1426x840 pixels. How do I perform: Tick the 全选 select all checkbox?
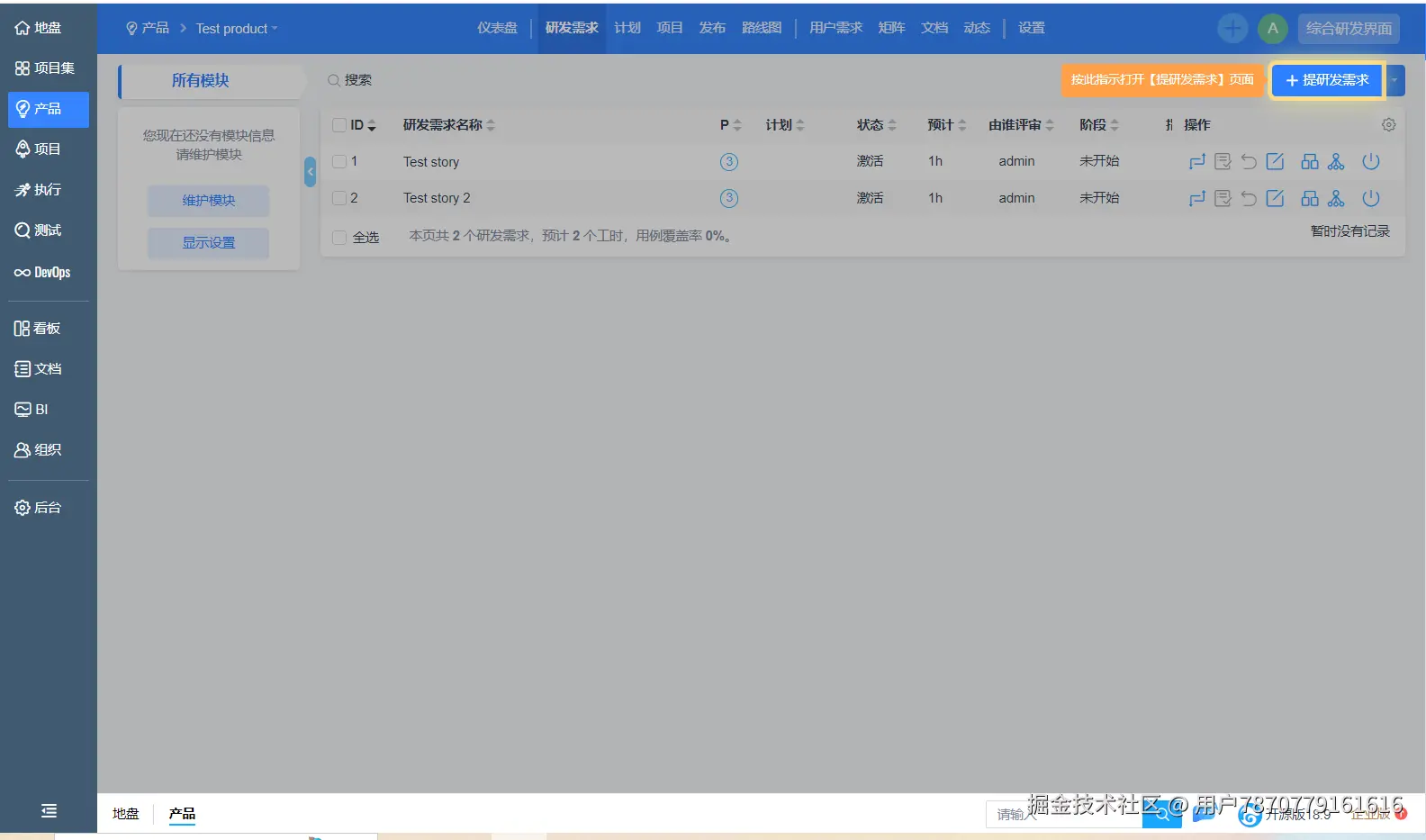(x=339, y=238)
